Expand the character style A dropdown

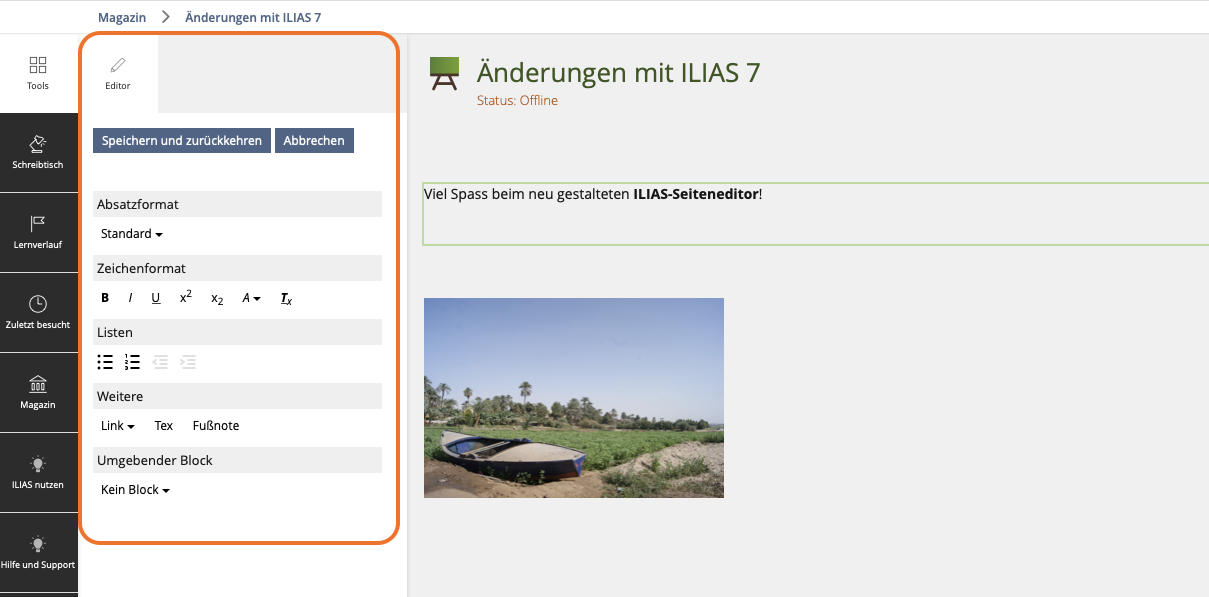[x=251, y=298]
